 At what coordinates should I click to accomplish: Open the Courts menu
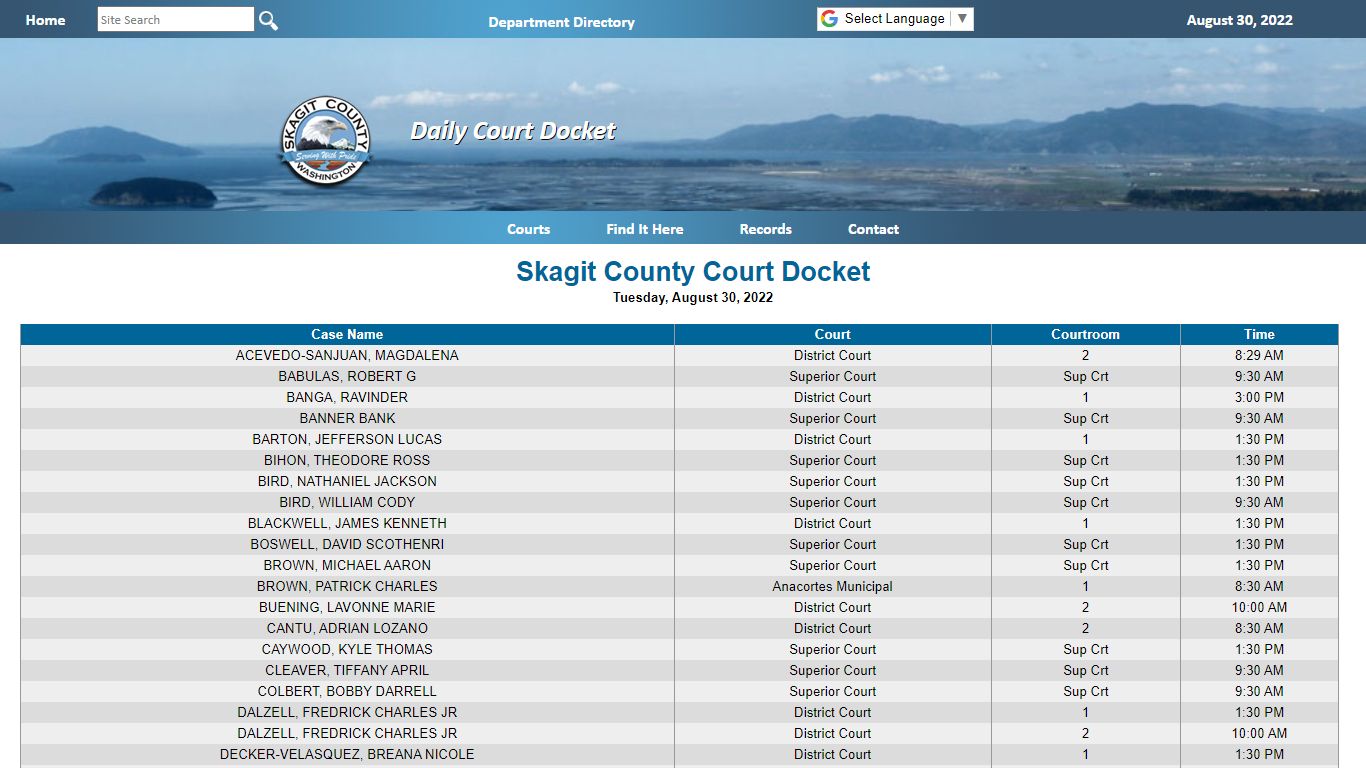pos(529,229)
